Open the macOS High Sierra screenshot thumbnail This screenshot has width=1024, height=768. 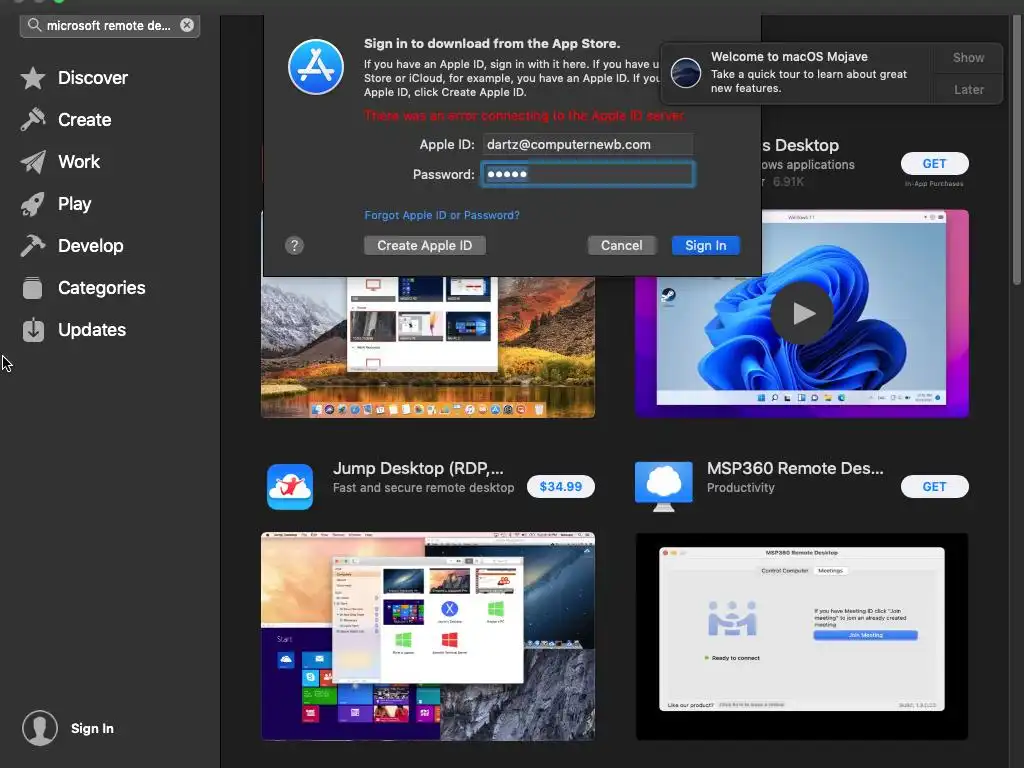428,347
